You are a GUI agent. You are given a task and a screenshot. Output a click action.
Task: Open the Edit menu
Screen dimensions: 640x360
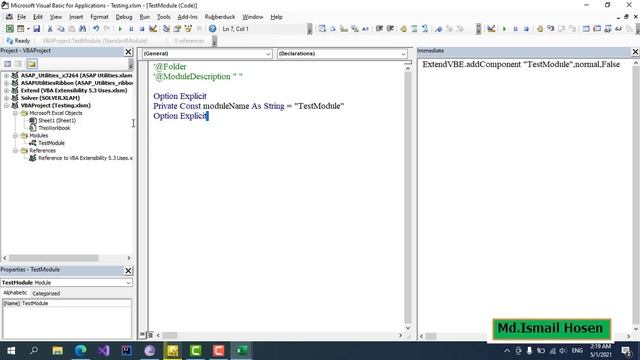38,17
